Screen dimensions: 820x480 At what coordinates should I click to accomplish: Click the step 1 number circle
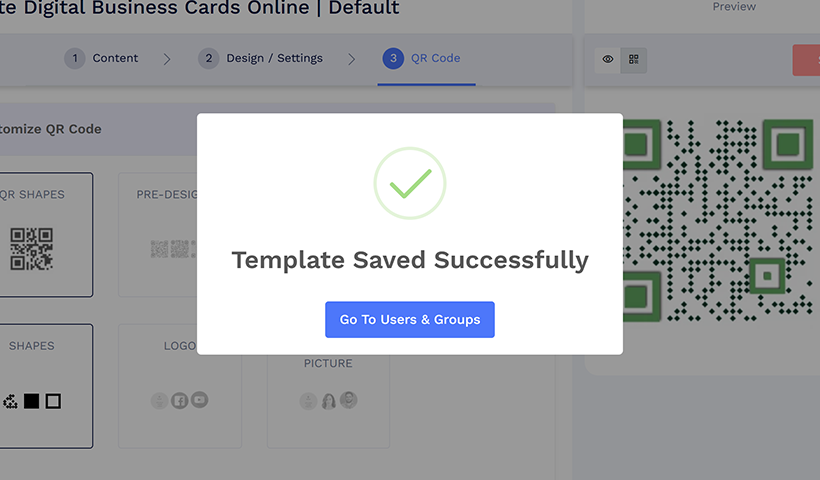click(x=75, y=58)
